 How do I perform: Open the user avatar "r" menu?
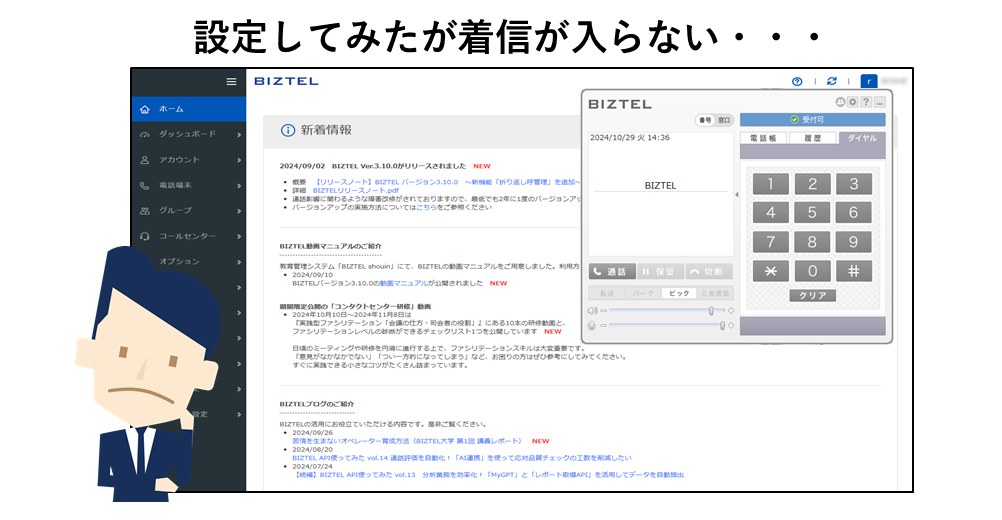(868, 82)
